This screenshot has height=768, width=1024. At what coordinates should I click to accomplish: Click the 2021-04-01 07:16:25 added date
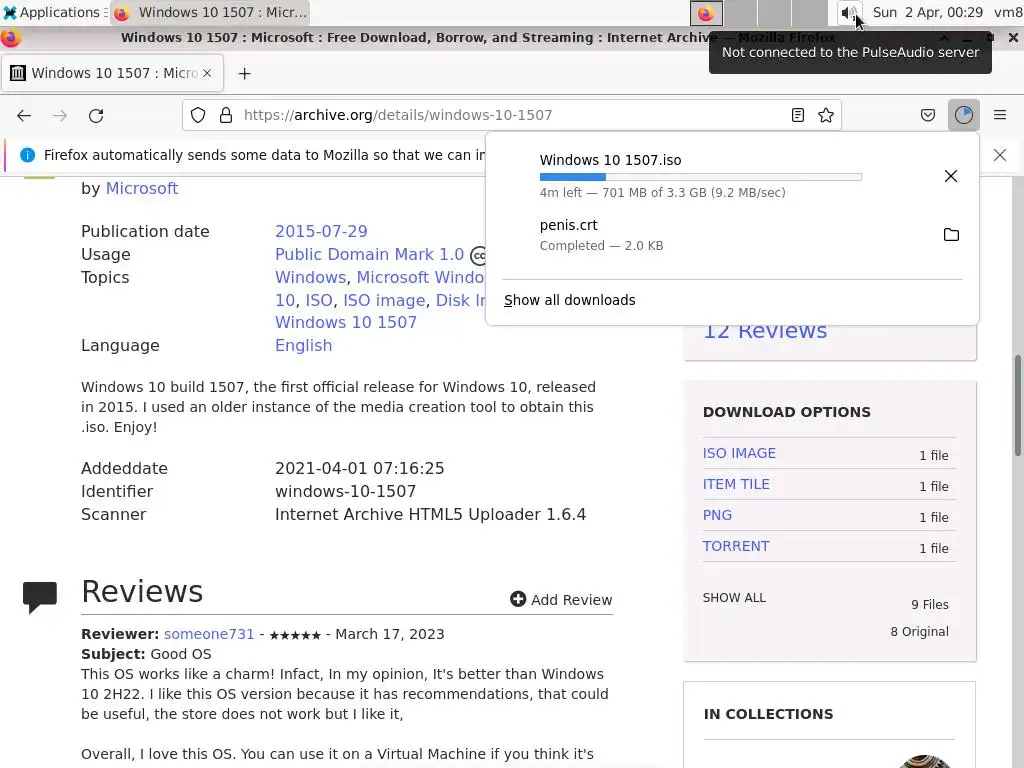click(x=359, y=468)
